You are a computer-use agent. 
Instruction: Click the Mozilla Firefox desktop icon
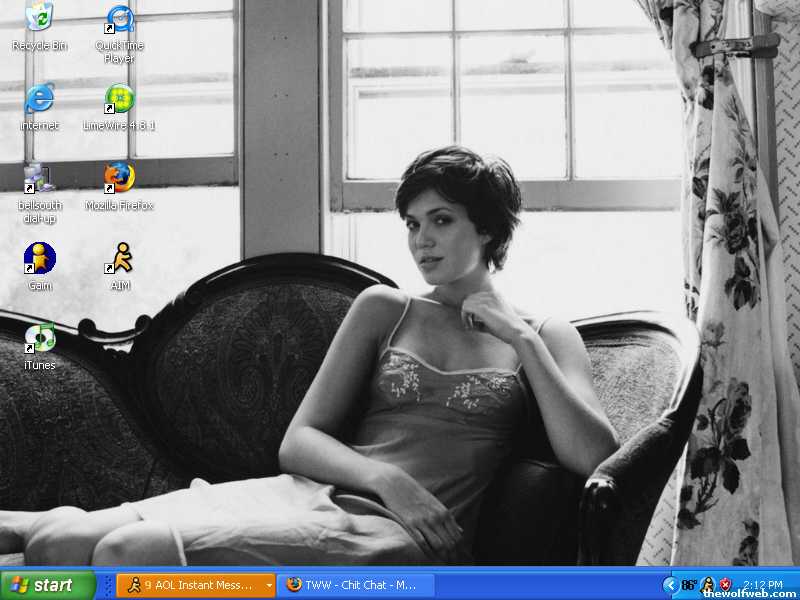119,178
